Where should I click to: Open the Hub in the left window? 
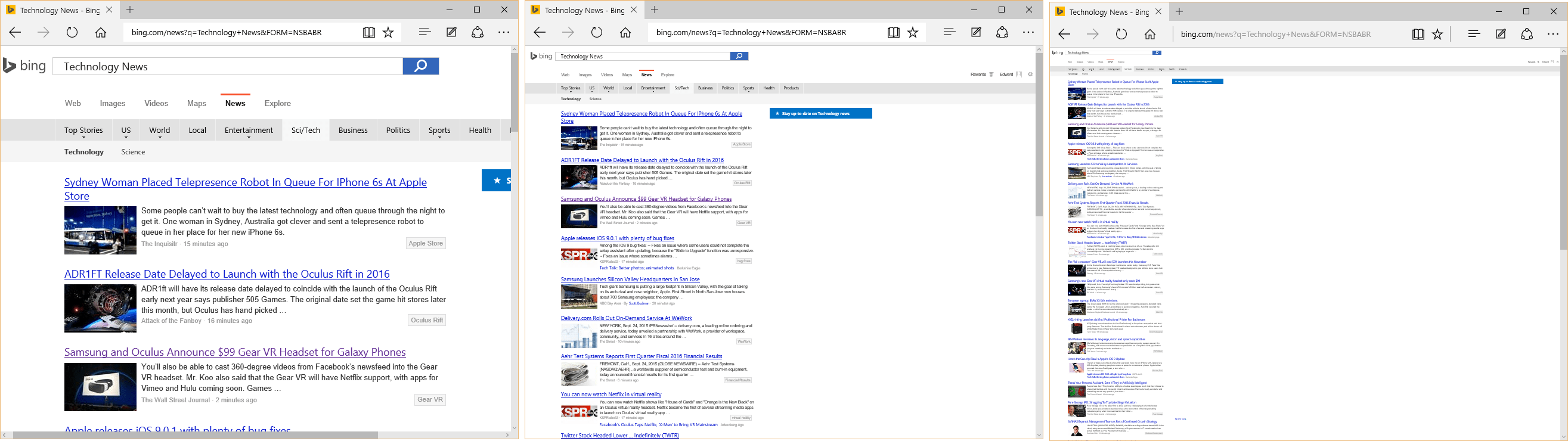425,32
